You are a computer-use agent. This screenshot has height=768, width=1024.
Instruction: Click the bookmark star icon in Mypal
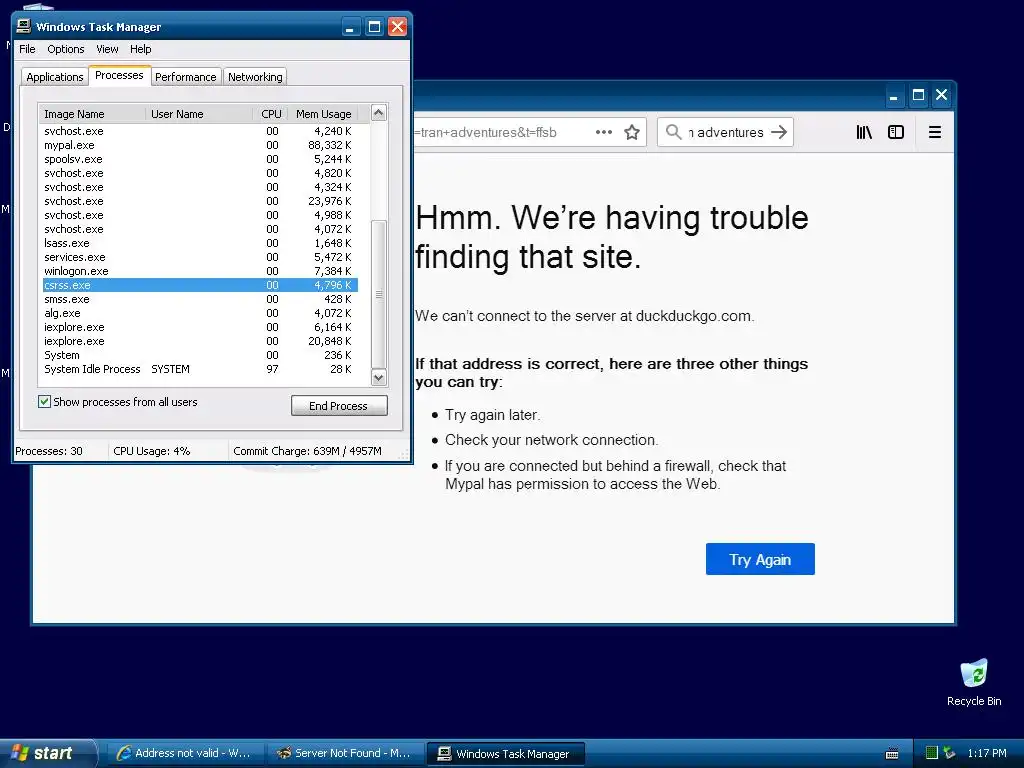pos(632,133)
